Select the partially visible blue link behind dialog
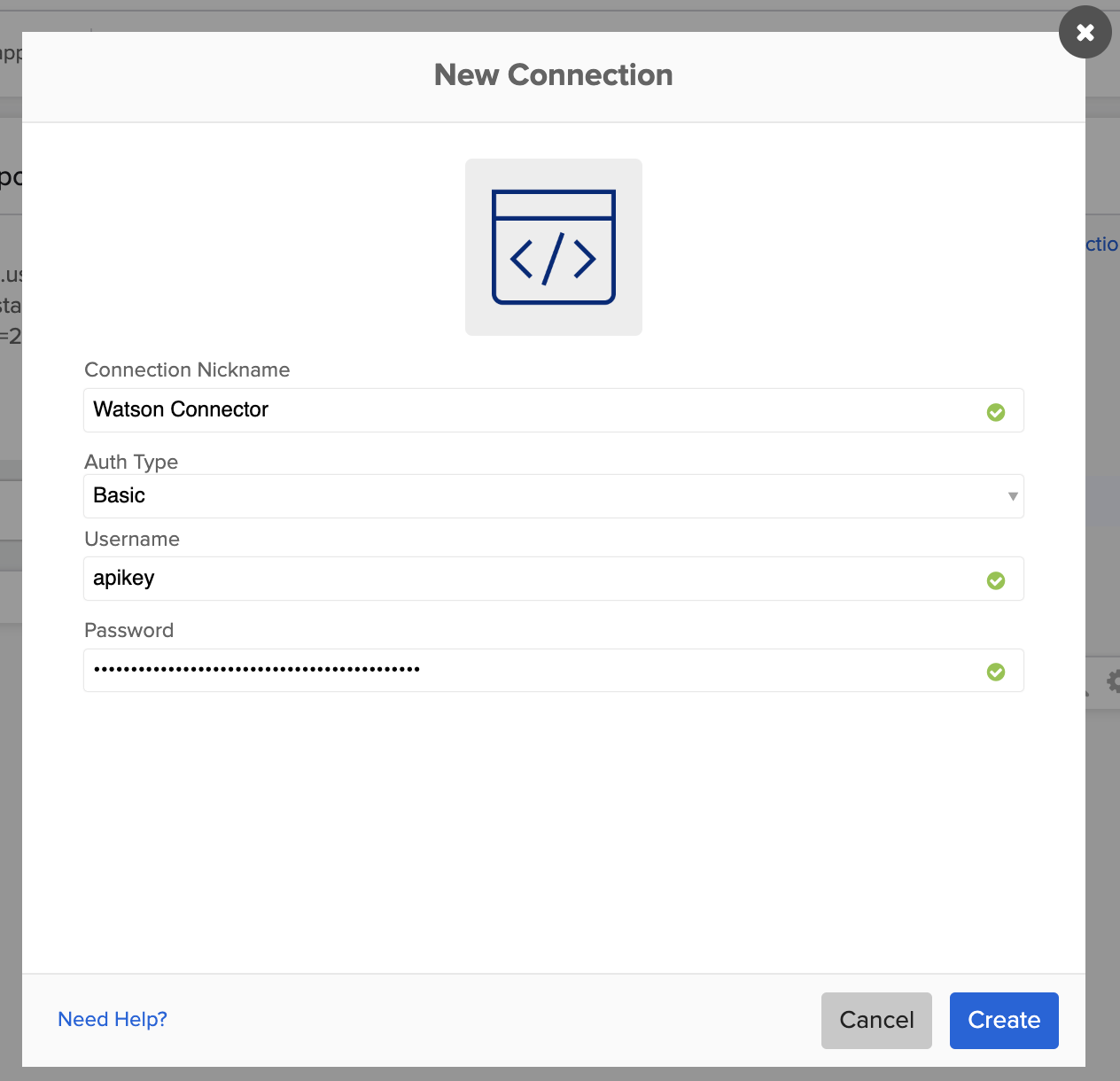 (x=1104, y=244)
